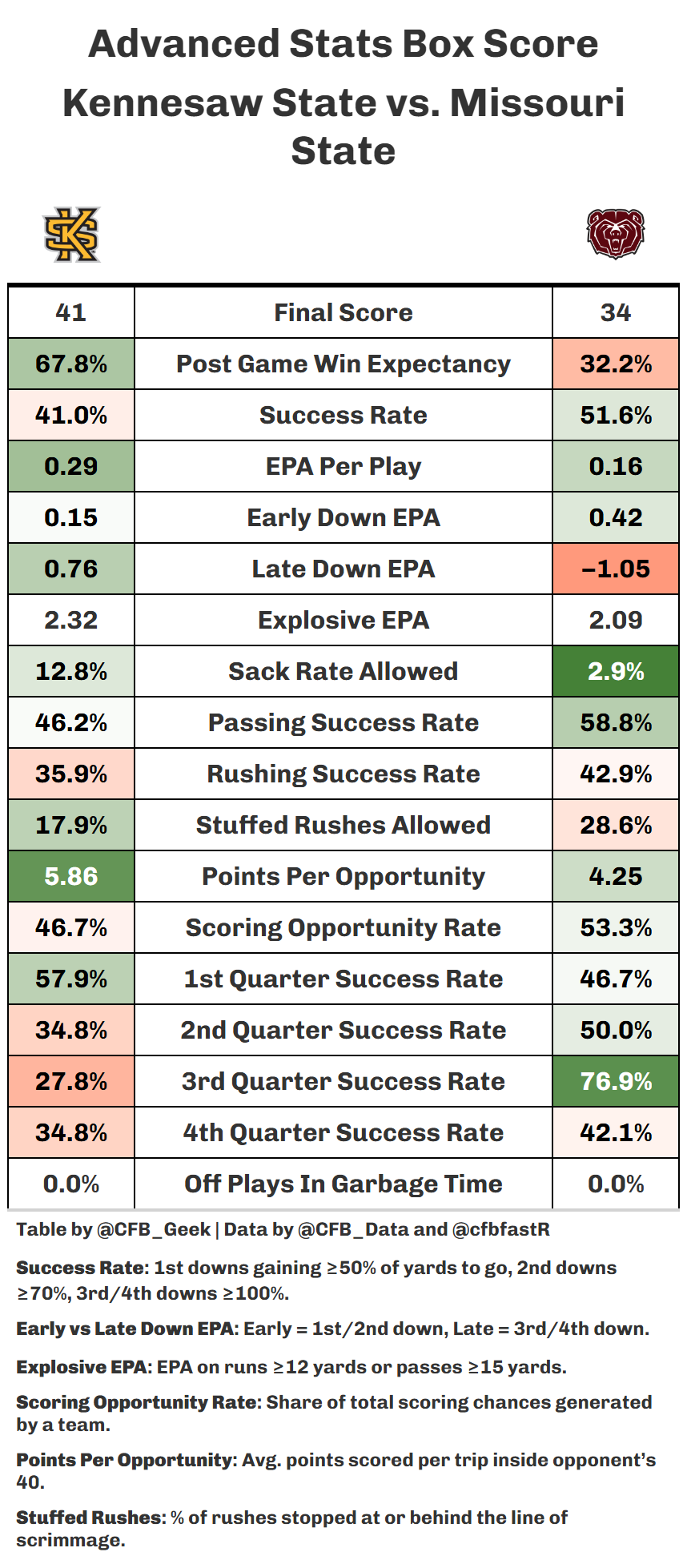Click the Success Rate definition footnote
Screen dimensions: 687x1568
[316, 1280]
